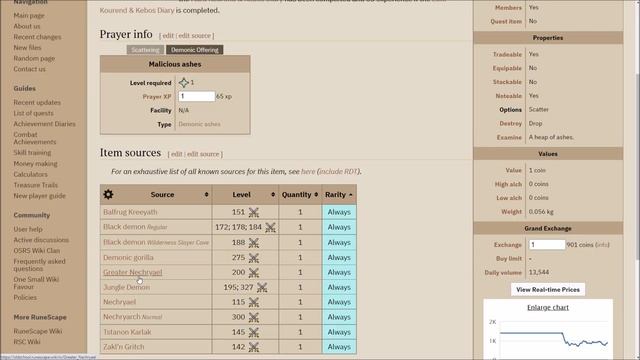The image size is (640, 360).
Task: Open Treasure Trails sidebar link
Action: coord(36,185)
